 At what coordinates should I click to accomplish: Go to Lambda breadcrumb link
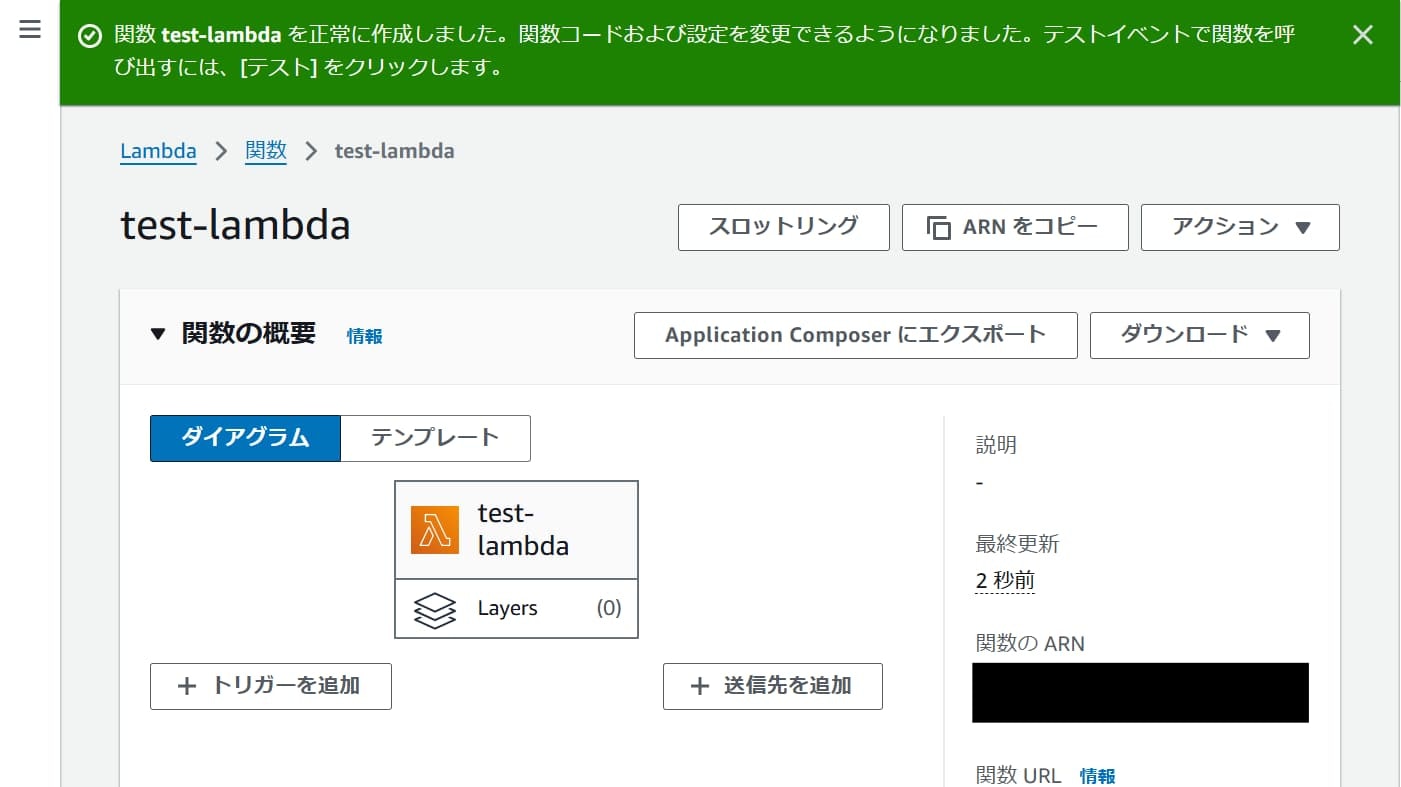[158, 151]
